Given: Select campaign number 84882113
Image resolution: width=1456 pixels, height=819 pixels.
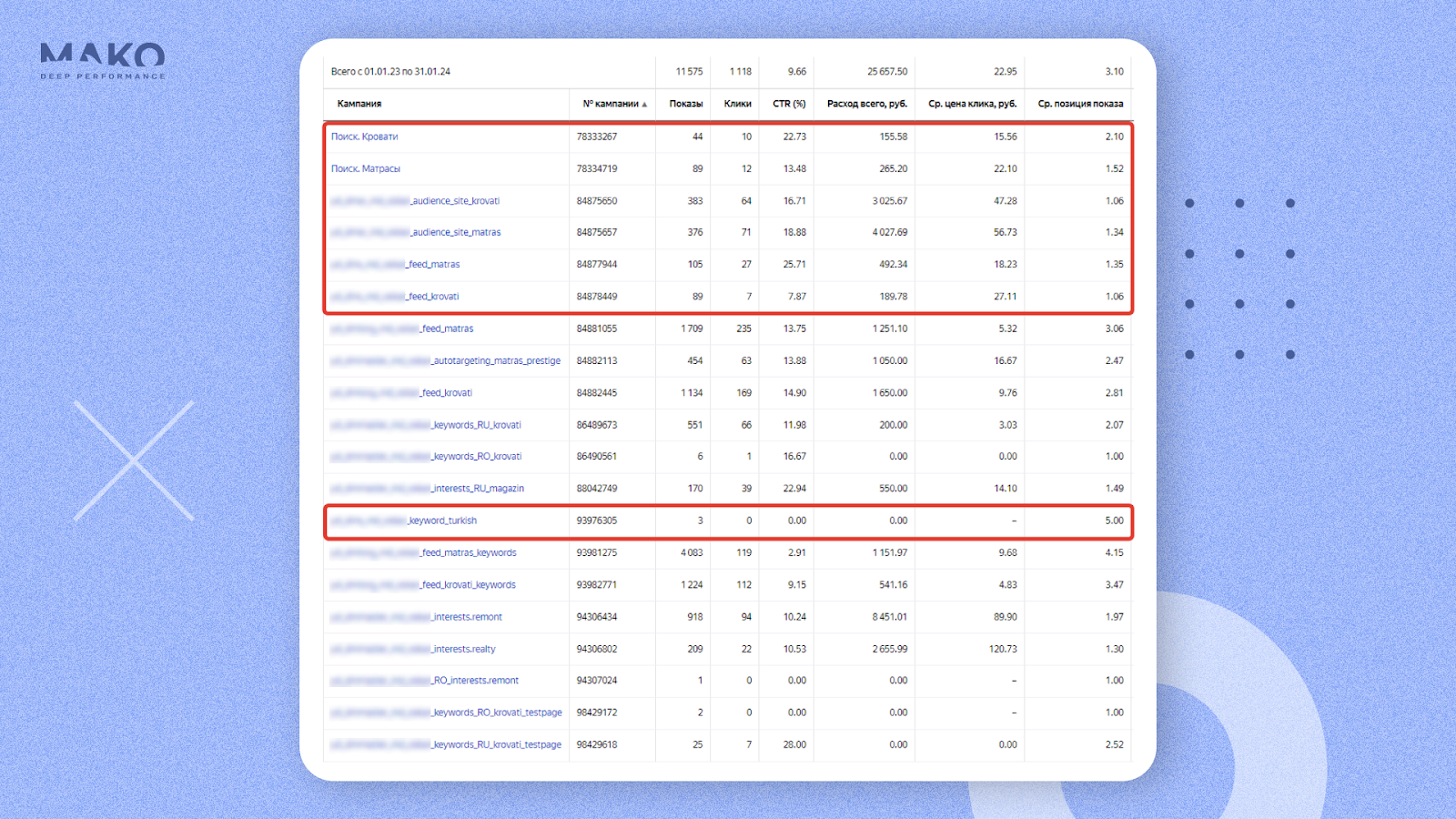Looking at the screenshot, I should (x=597, y=361).
